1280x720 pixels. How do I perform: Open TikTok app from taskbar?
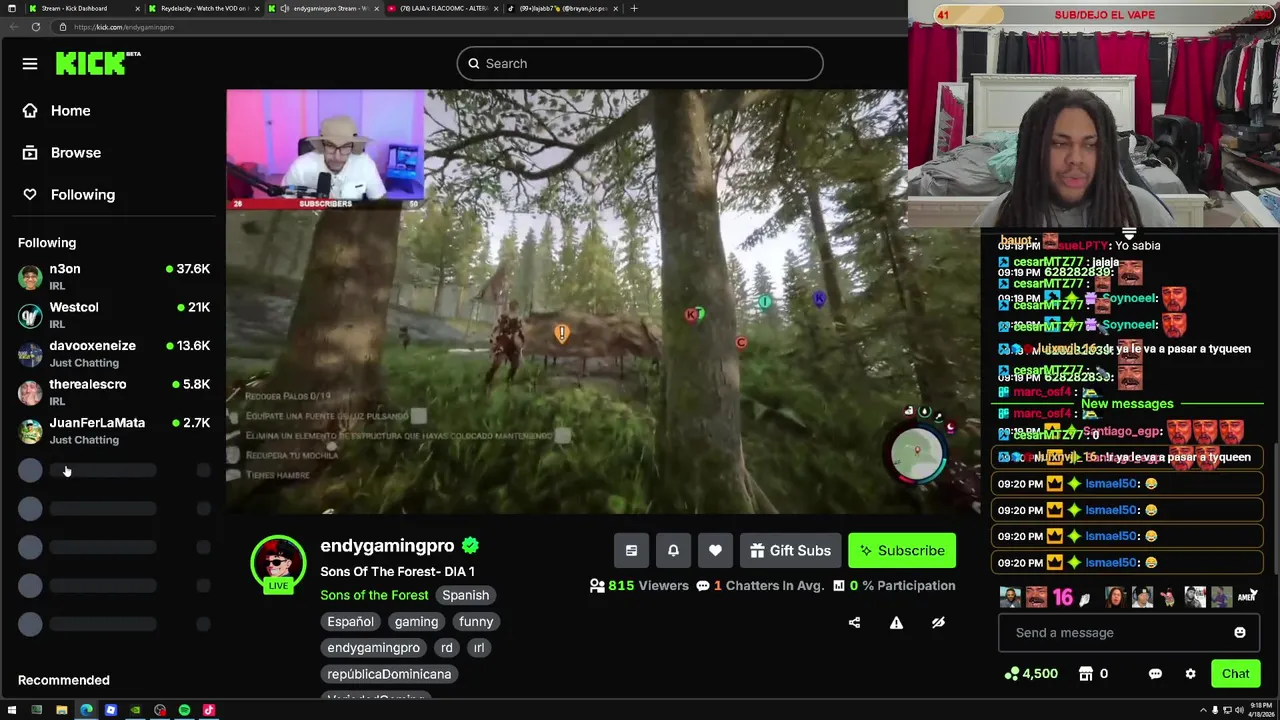coord(208,711)
